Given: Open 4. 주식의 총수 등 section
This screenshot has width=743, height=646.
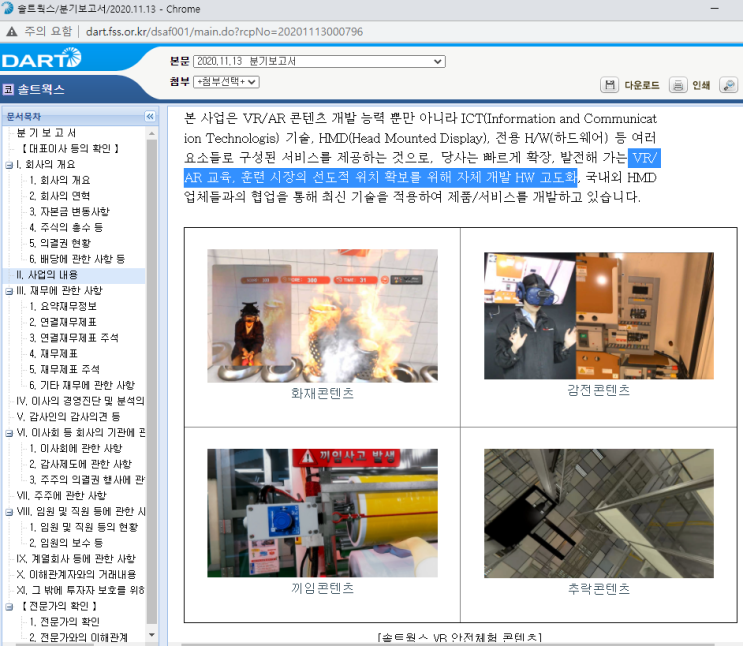Looking at the screenshot, I should click(66, 227).
